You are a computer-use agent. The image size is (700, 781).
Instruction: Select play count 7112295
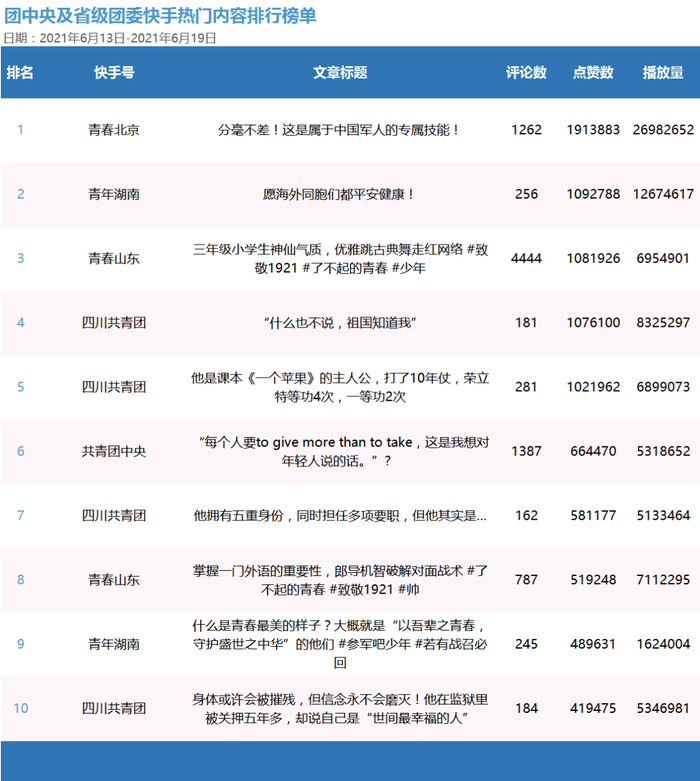tap(663, 580)
